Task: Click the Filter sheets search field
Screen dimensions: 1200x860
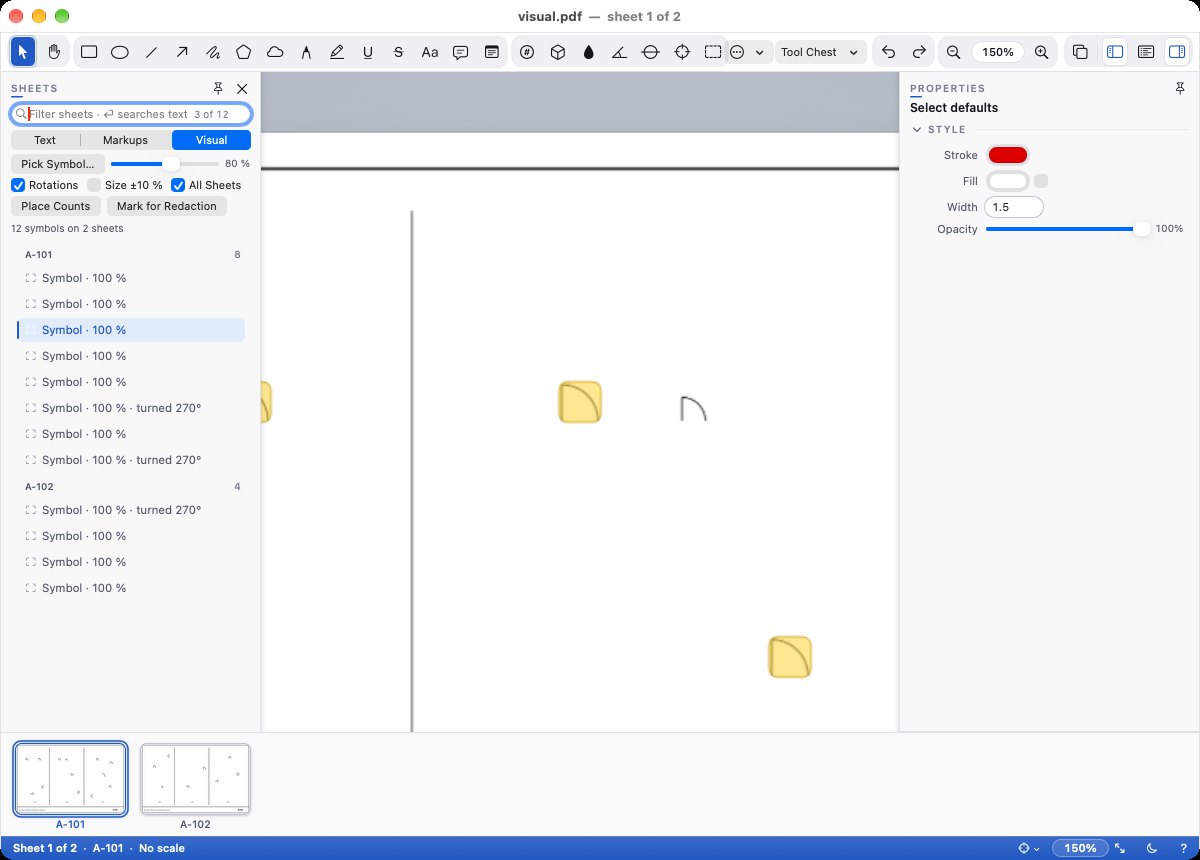Action: coord(131,114)
